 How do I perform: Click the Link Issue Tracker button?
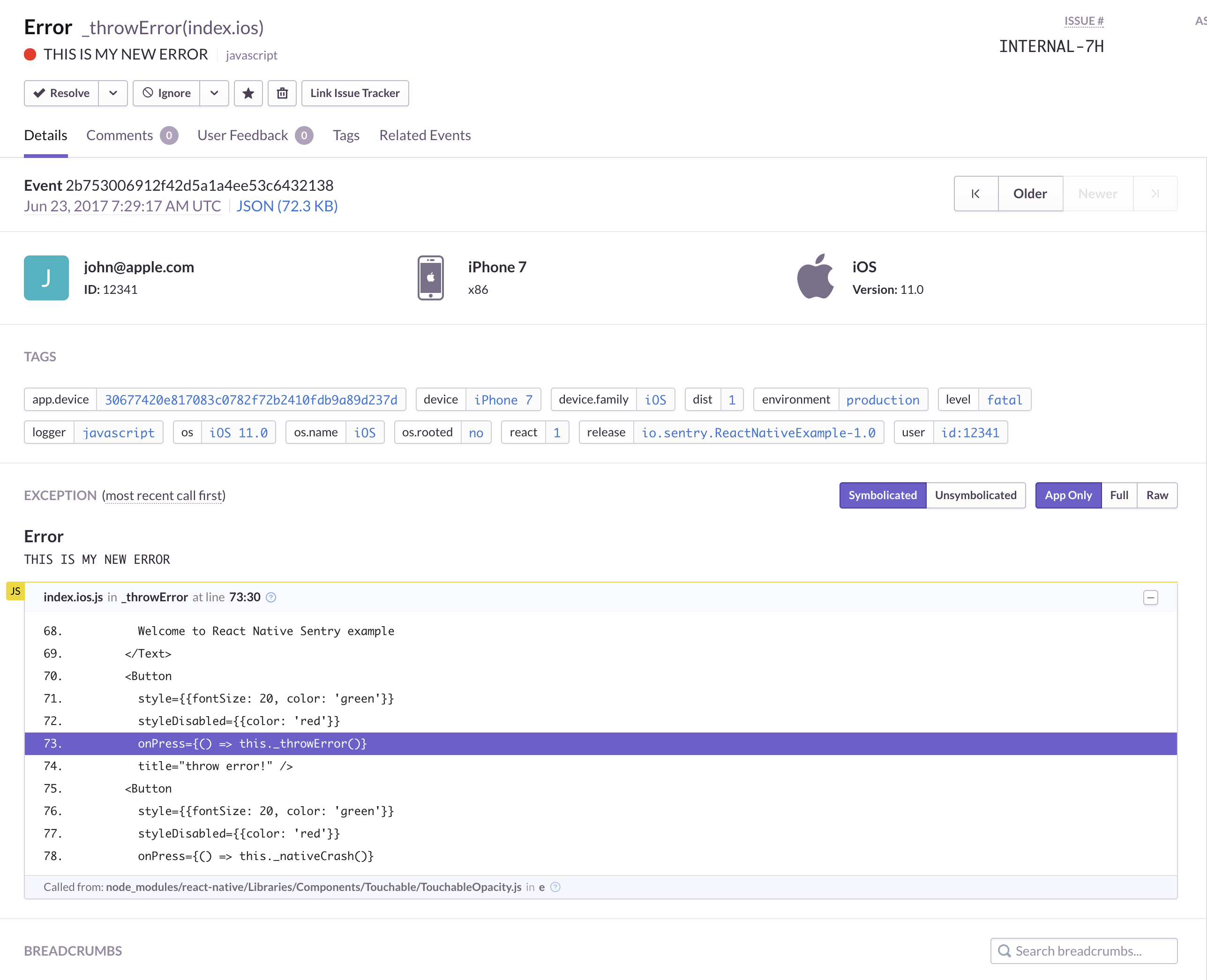coord(354,93)
